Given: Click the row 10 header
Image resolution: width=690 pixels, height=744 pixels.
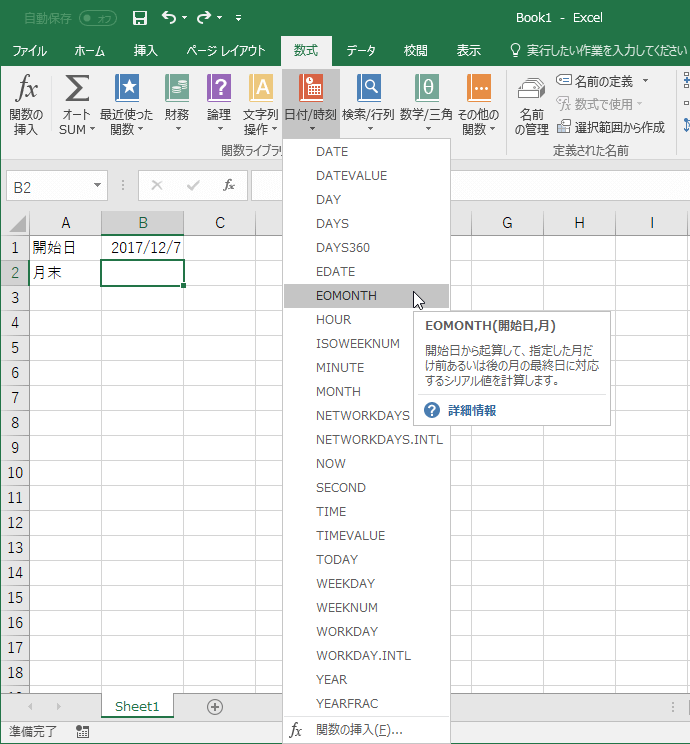Looking at the screenshot, I should click(15, 473).
